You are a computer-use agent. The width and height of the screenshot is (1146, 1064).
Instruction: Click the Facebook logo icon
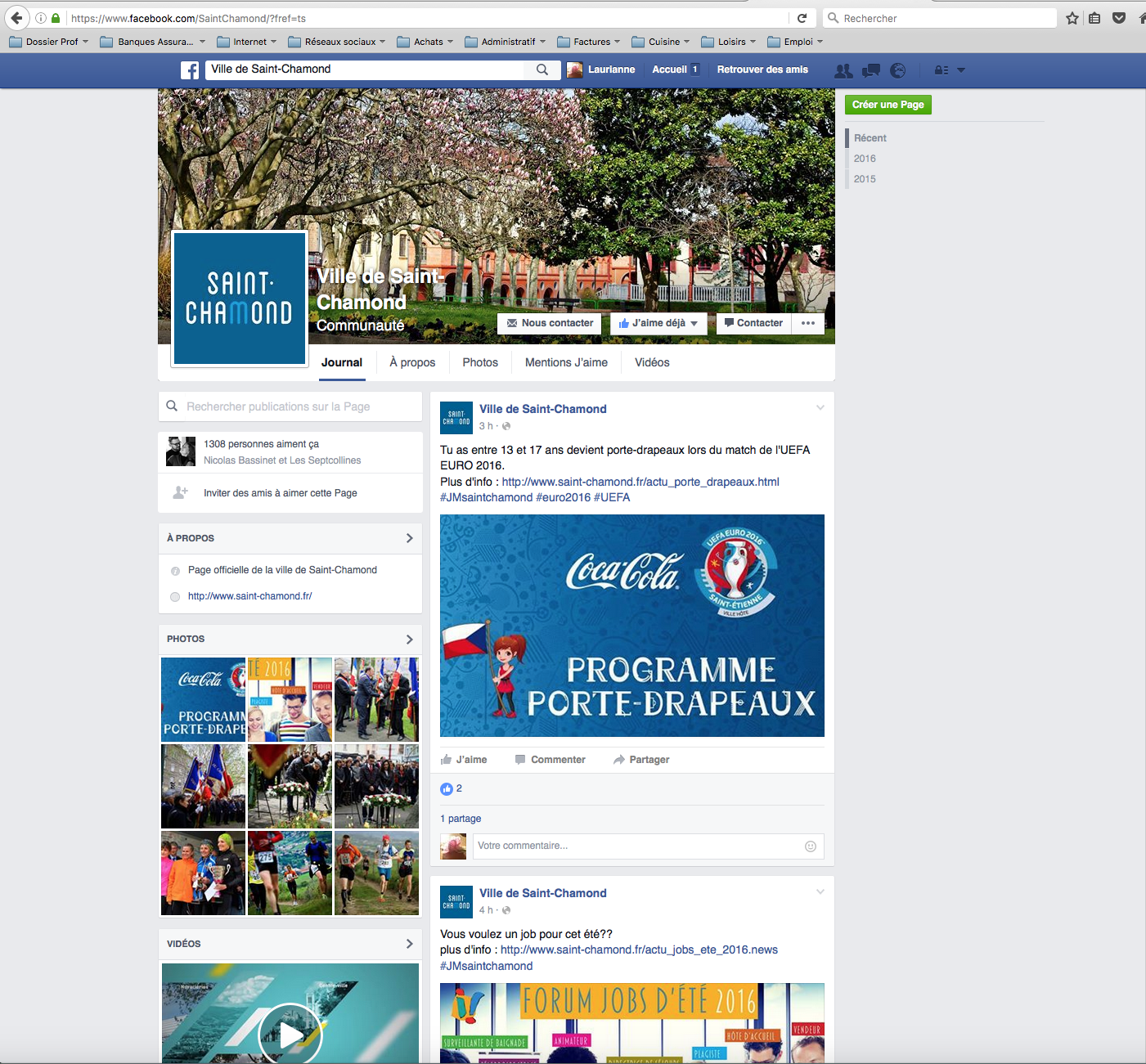(x=190, y=70)
